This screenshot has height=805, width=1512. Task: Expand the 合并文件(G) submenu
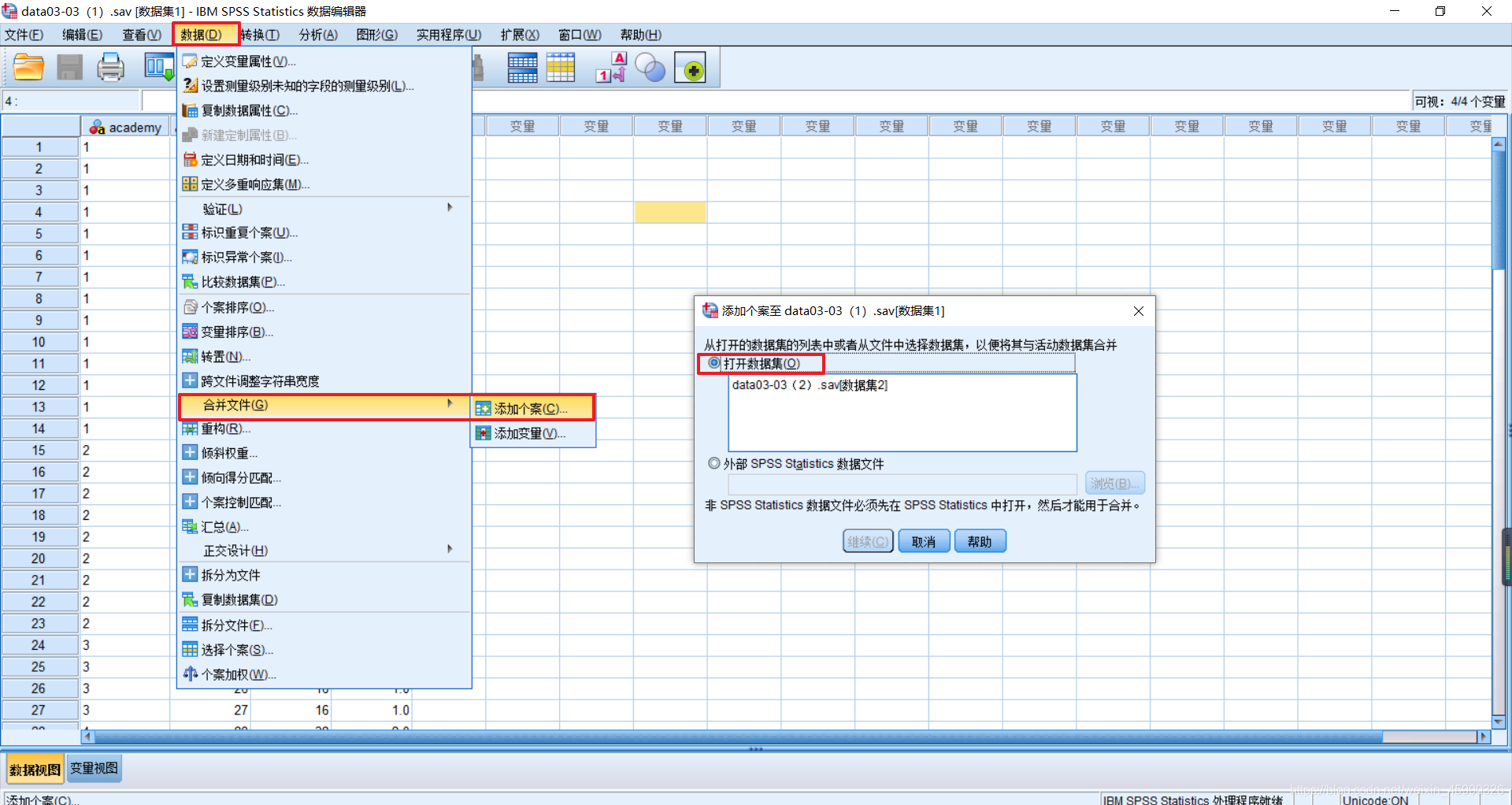(x=324, y=405)
